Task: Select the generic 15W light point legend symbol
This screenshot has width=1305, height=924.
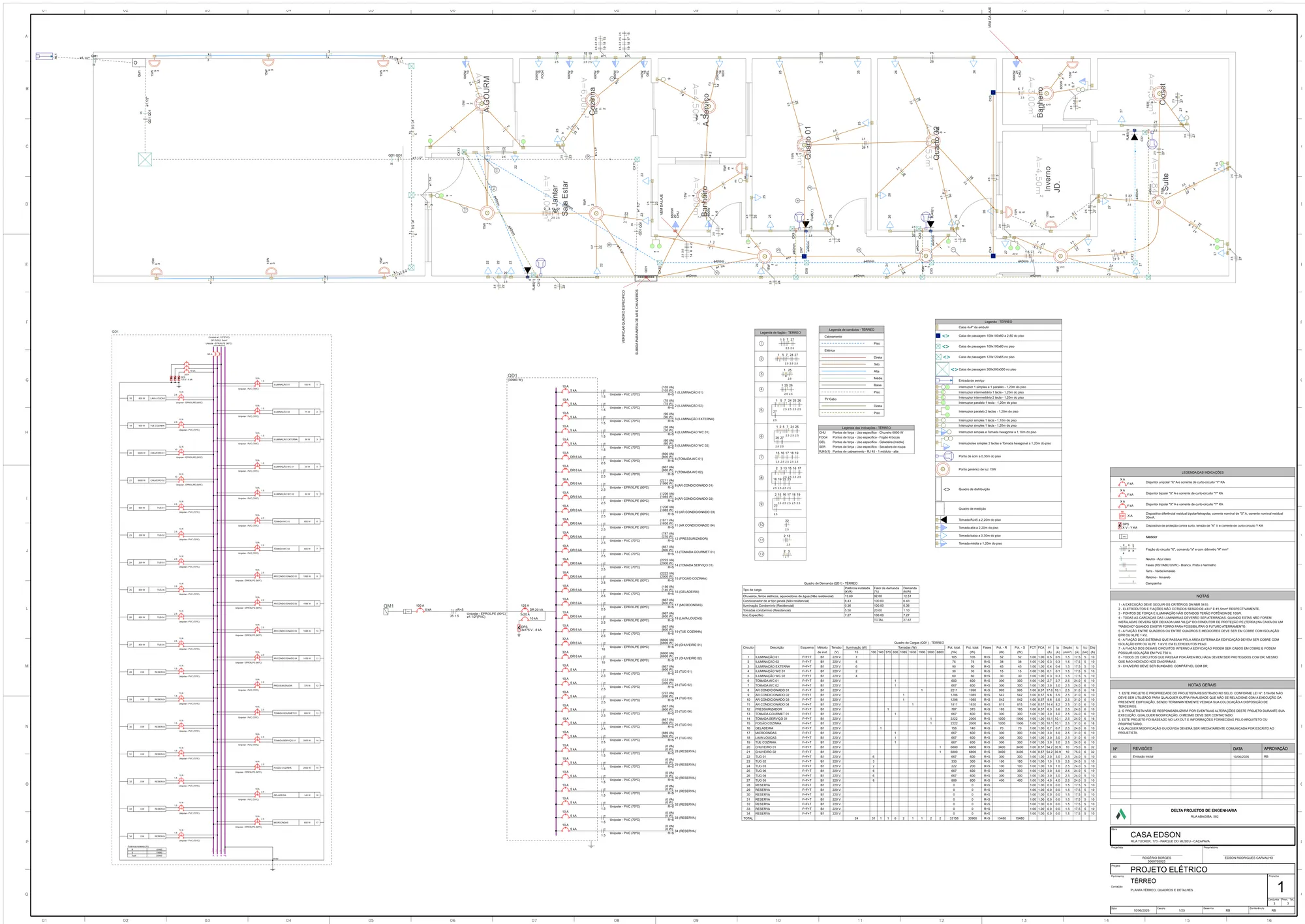Action: click(944, 469)
